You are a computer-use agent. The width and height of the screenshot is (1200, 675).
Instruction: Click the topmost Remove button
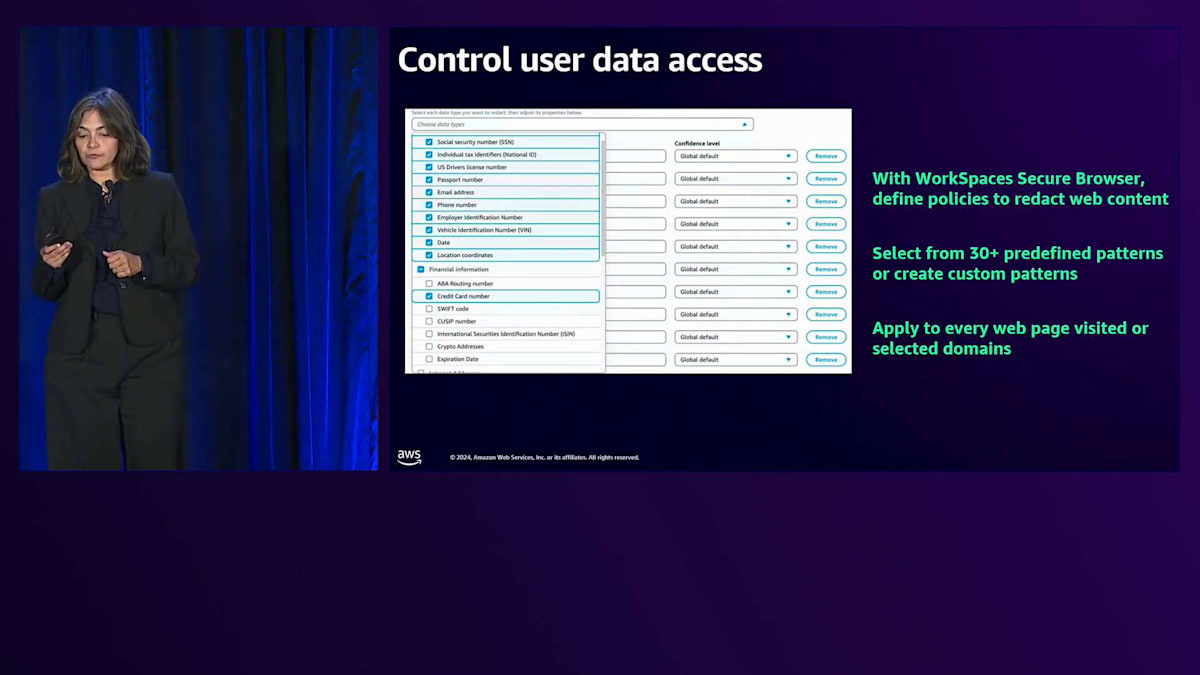(x=826, y=156)
